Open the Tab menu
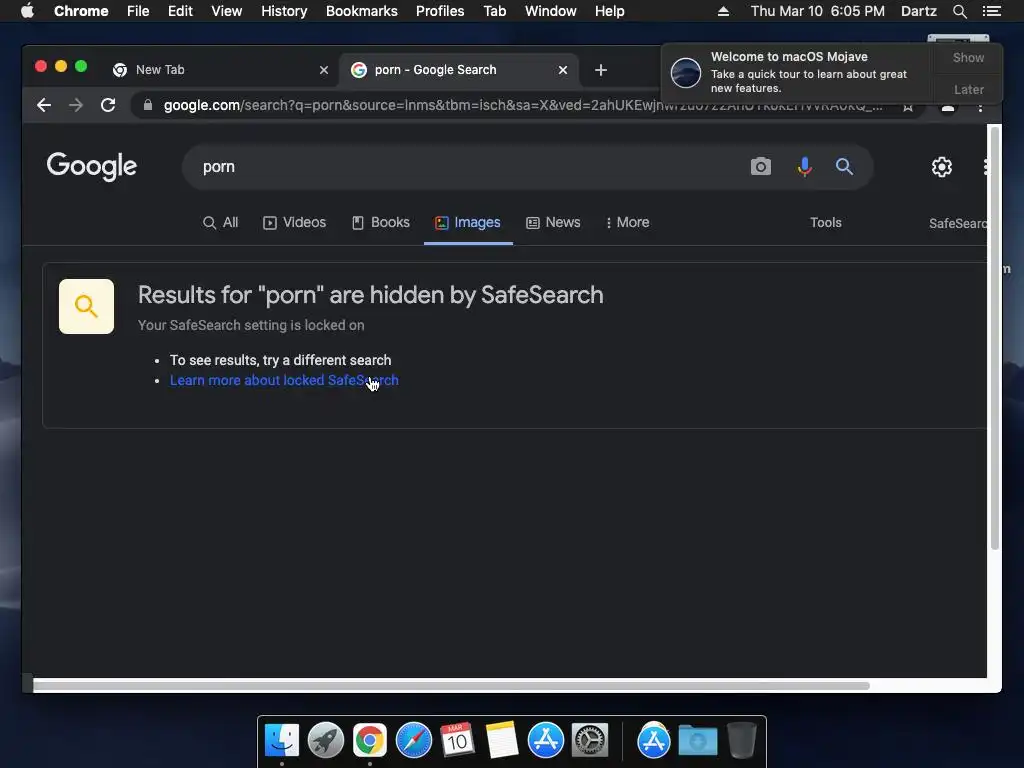 click(x=494, y=11)
